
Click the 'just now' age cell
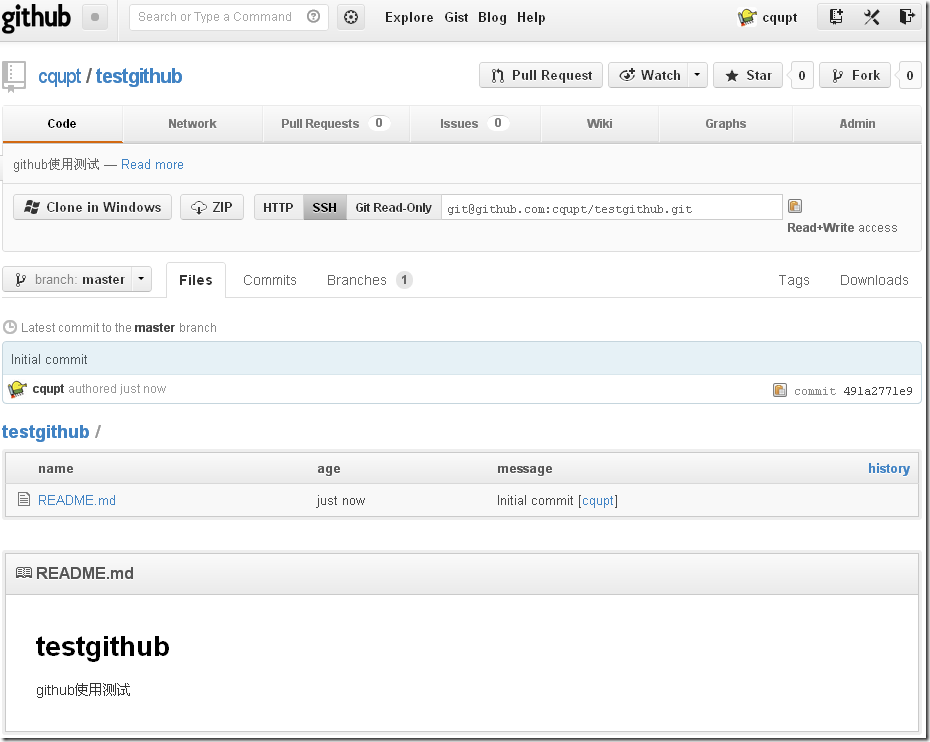[341, 501]
